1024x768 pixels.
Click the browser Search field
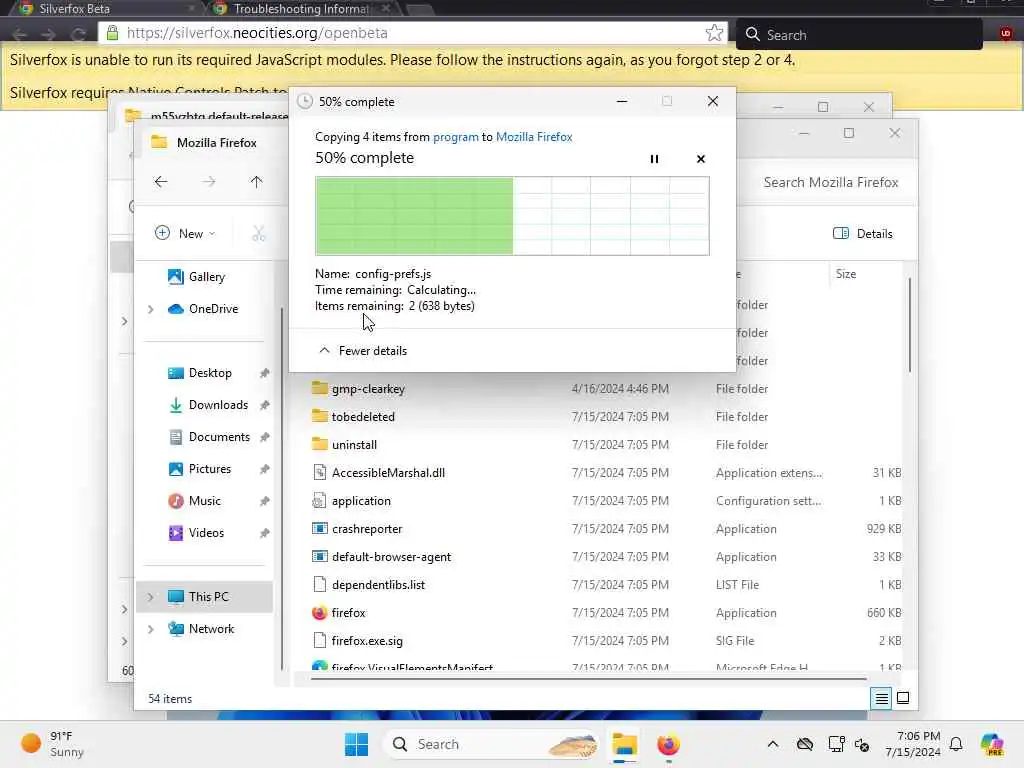pos(859,34)
